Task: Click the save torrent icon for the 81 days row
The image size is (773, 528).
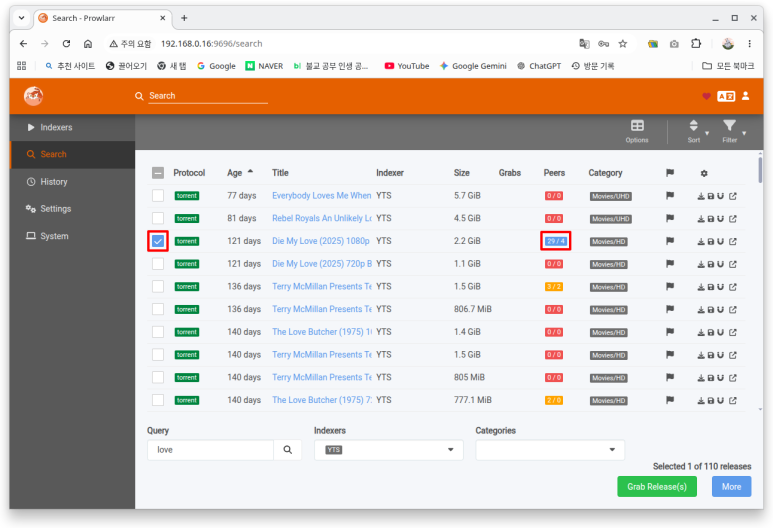Action: tap(710, 219)
